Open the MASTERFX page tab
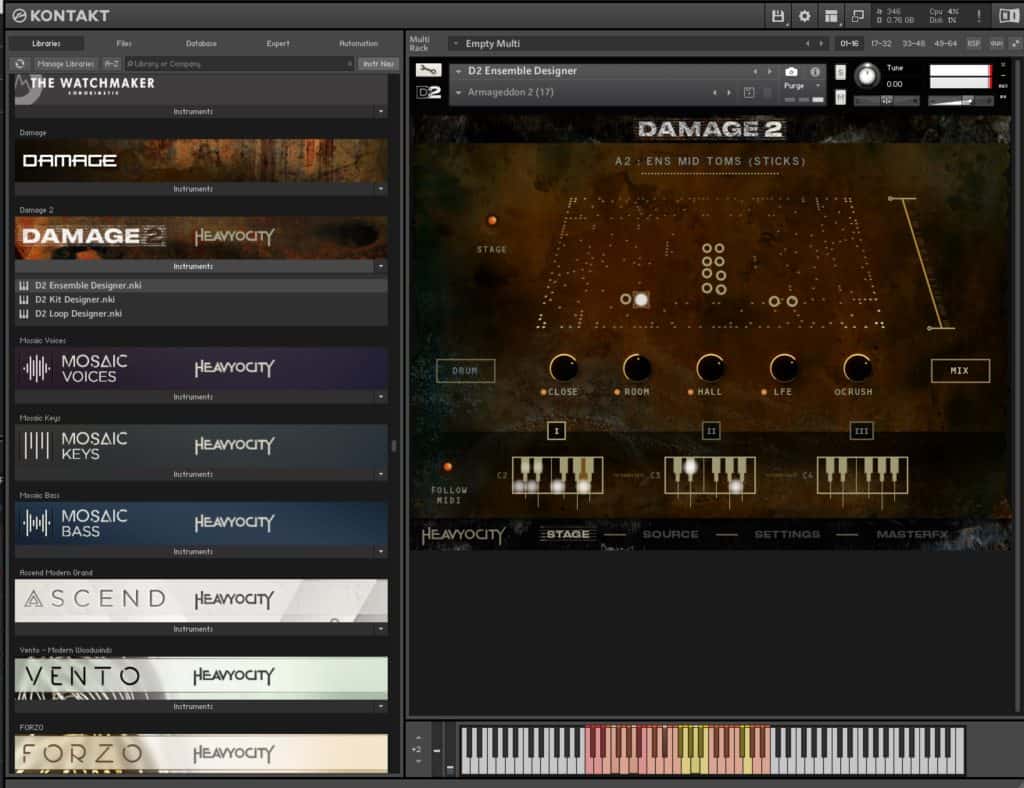1024x788 pixels. tap(912, 535)
